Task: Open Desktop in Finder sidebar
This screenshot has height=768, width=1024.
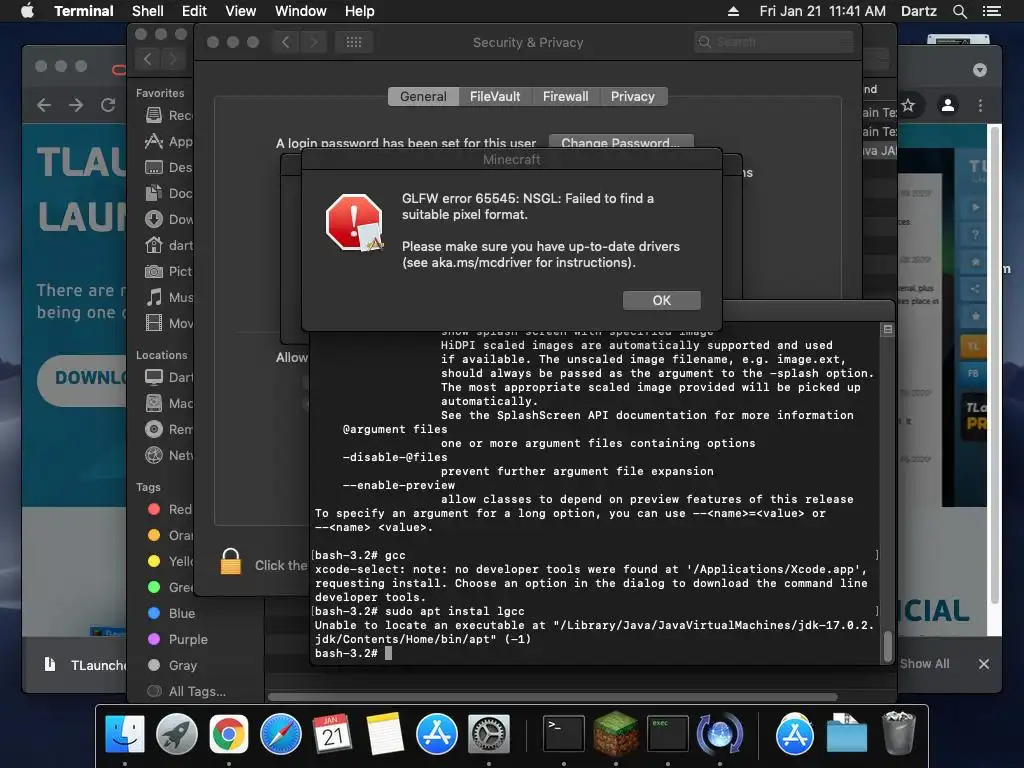Action: pos(169,167)
